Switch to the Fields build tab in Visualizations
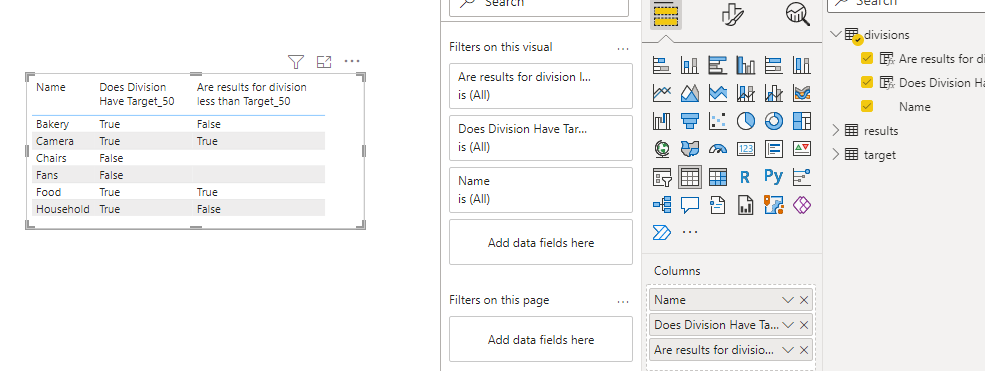This screenshot has width=985, height=371. [666, 14]
